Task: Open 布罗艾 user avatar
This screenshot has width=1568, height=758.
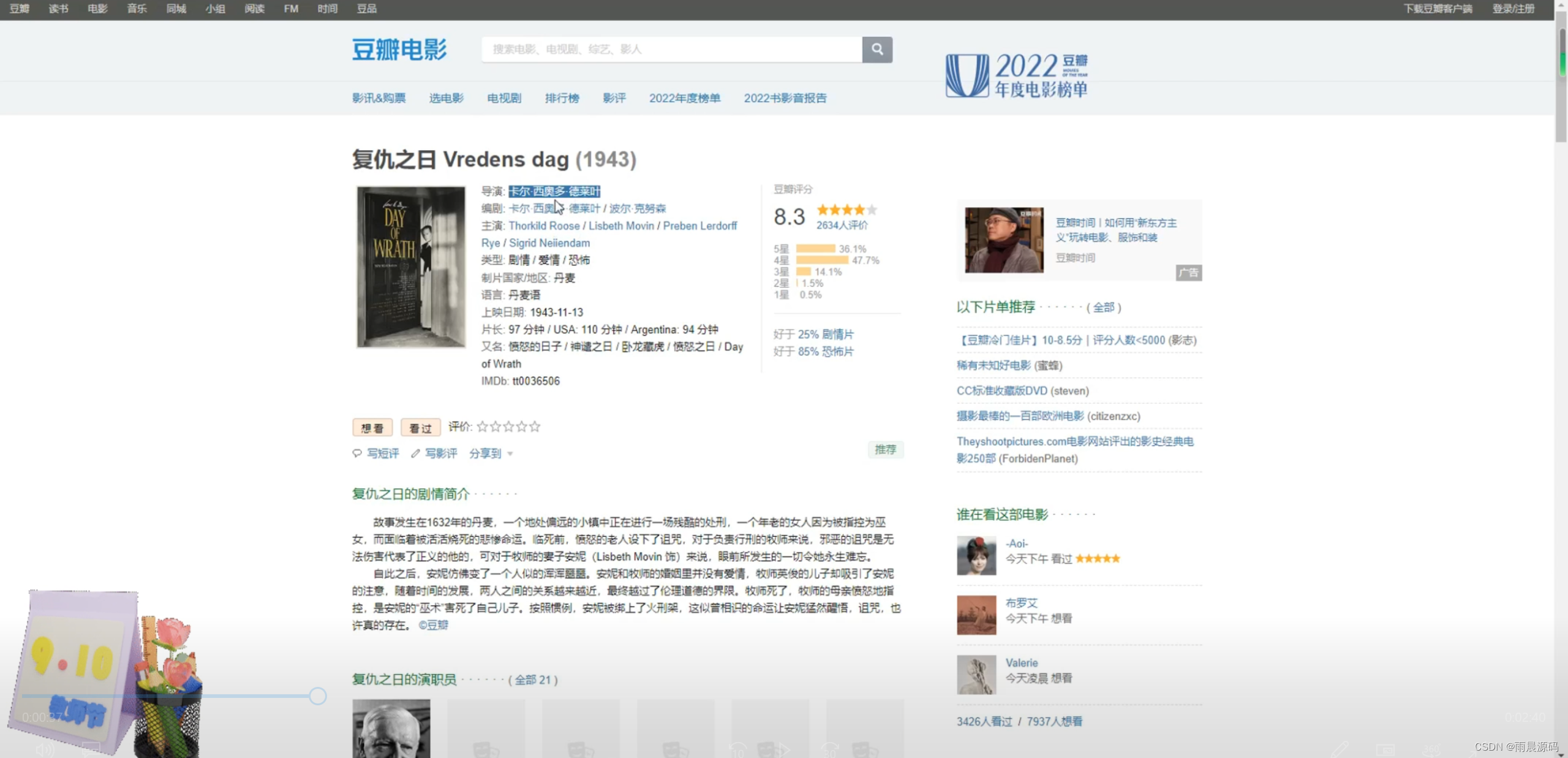Action: 976,615
